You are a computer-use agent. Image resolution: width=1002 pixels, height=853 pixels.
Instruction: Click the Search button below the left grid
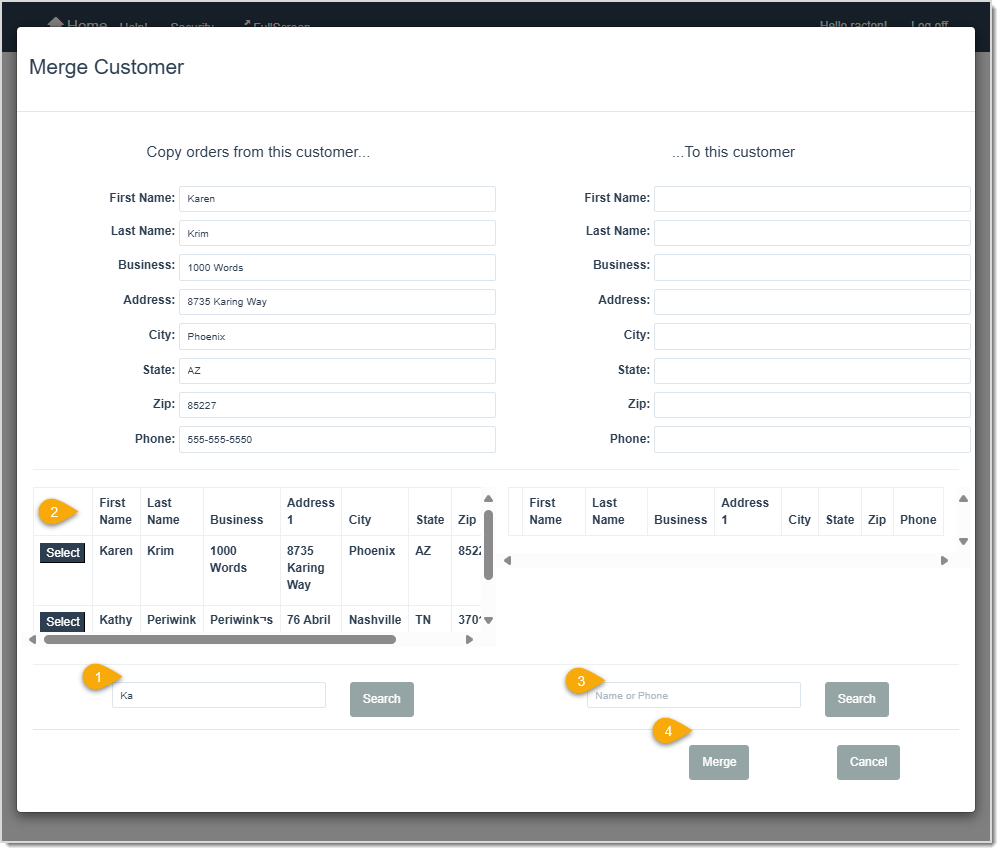[381, 699]
